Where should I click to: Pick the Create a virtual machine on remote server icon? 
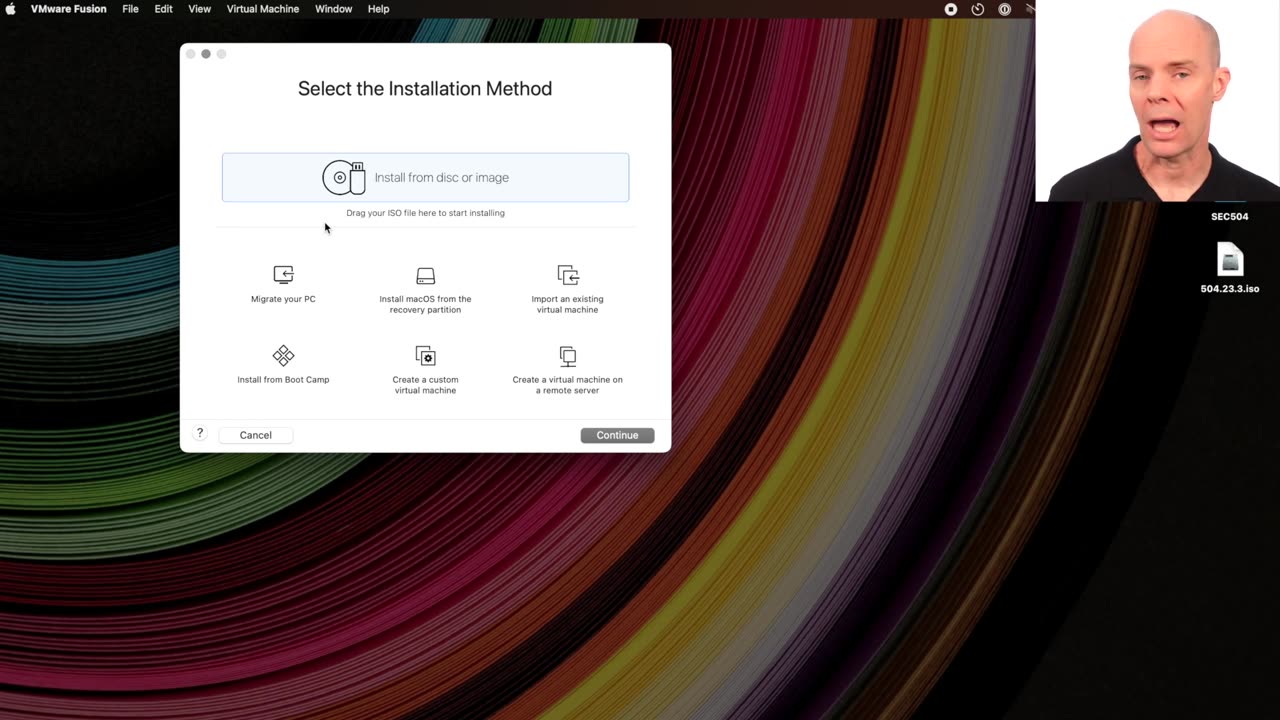pyautogui.click(x=567, y=356)
